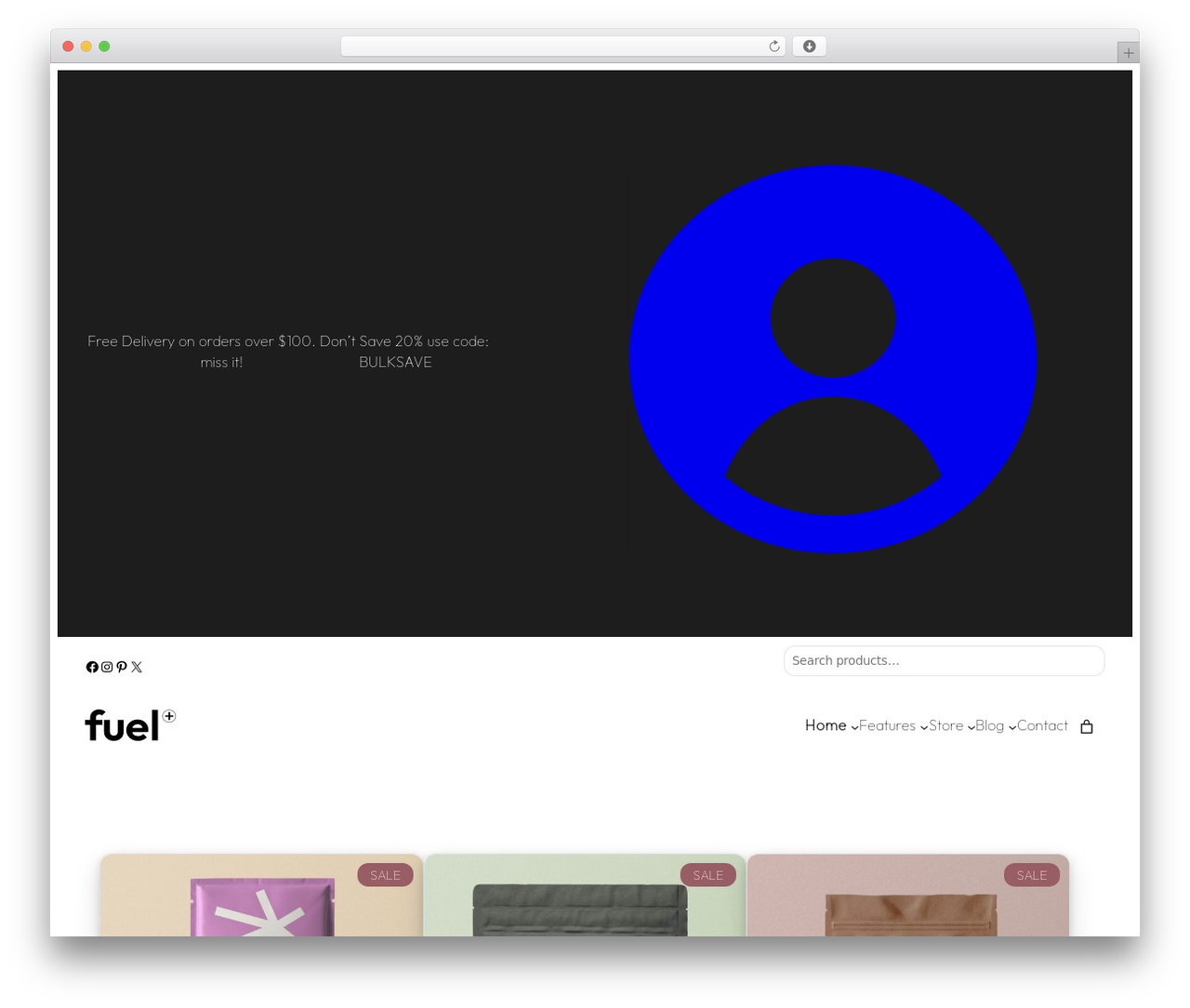Open the Facebook social link icon

pyautogui.click(x=92, y=667)
